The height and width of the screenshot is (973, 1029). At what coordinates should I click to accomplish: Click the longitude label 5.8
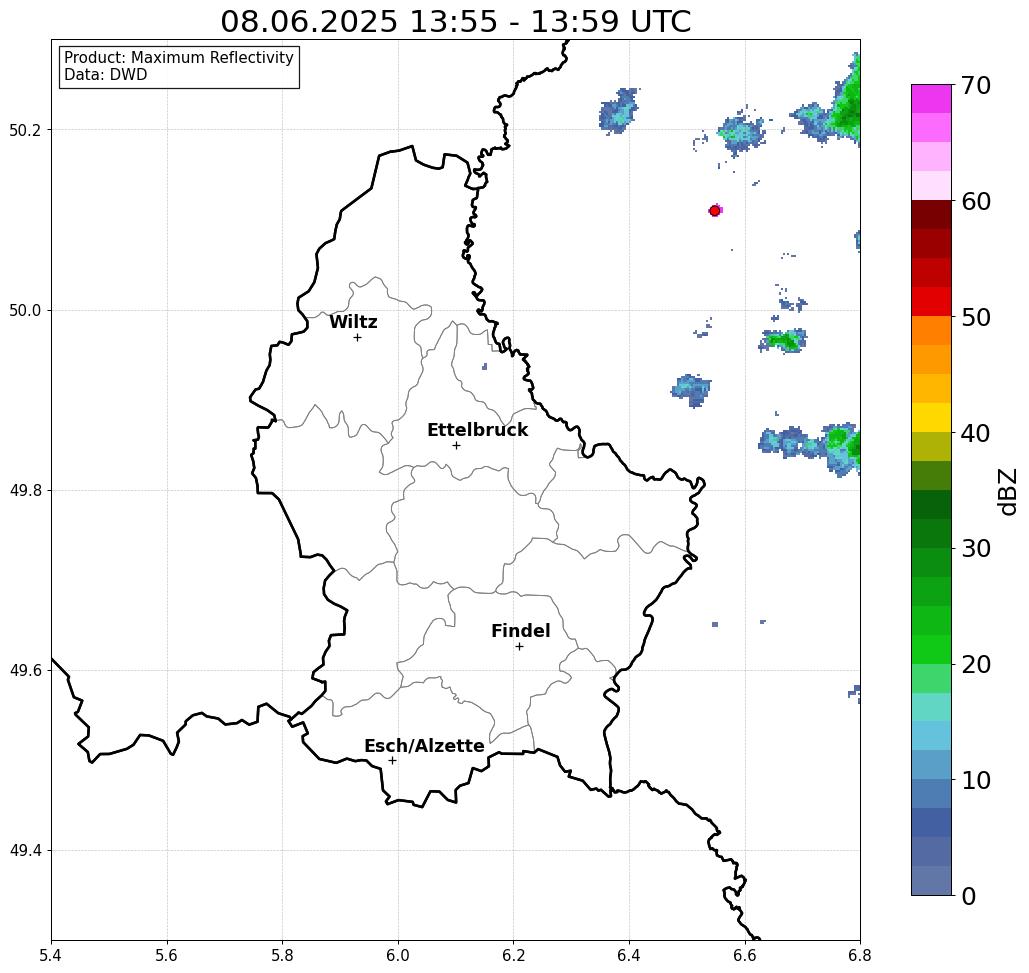click(x=282, y=955)
